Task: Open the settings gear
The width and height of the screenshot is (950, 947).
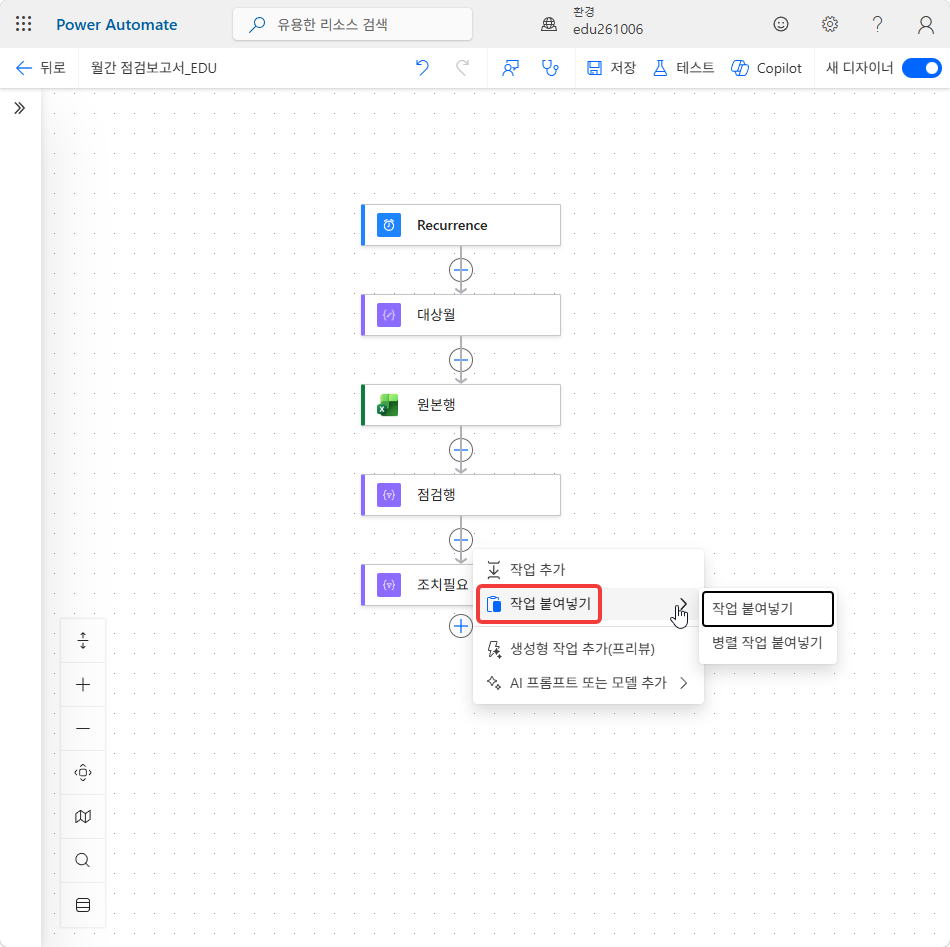Action: 829,24
